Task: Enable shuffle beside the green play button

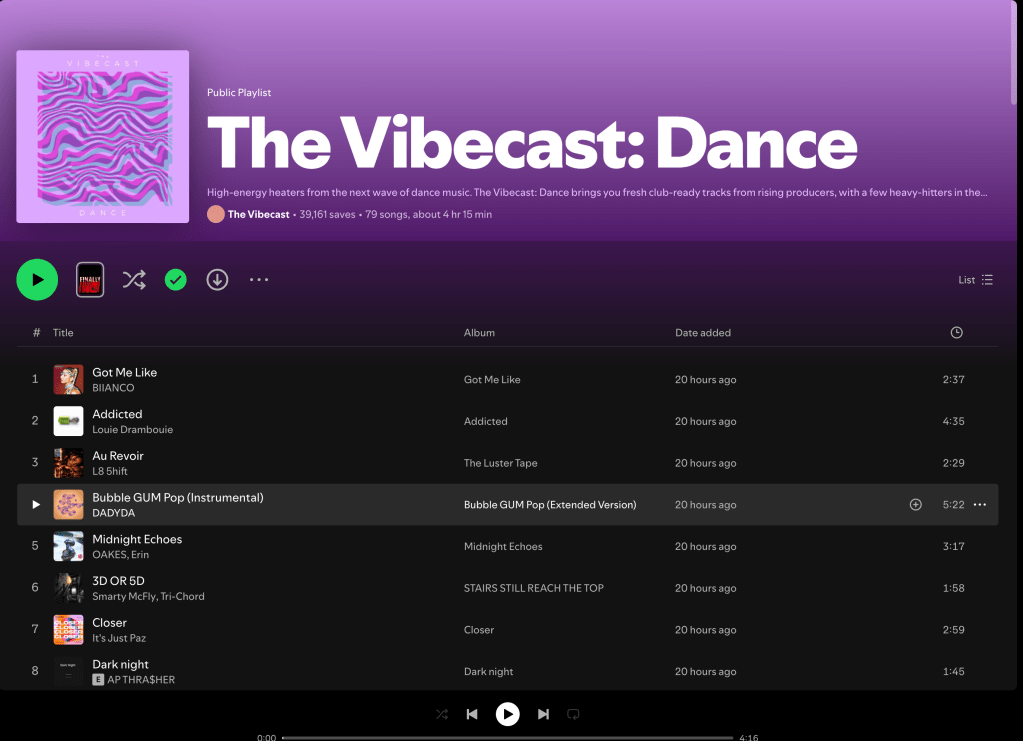Action: click(134, 280)
